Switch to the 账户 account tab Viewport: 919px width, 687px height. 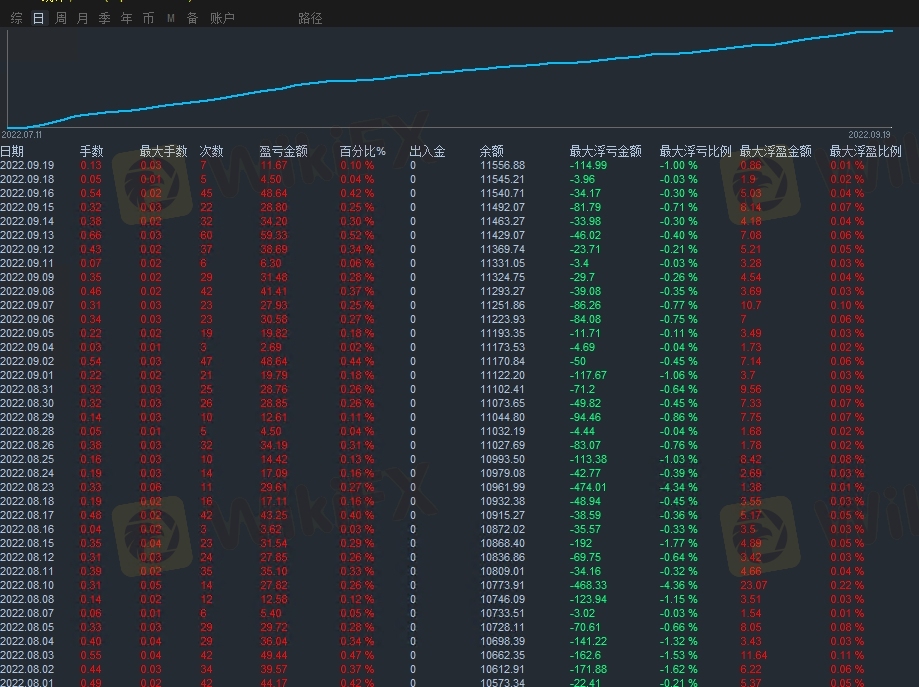pos(222,18)
